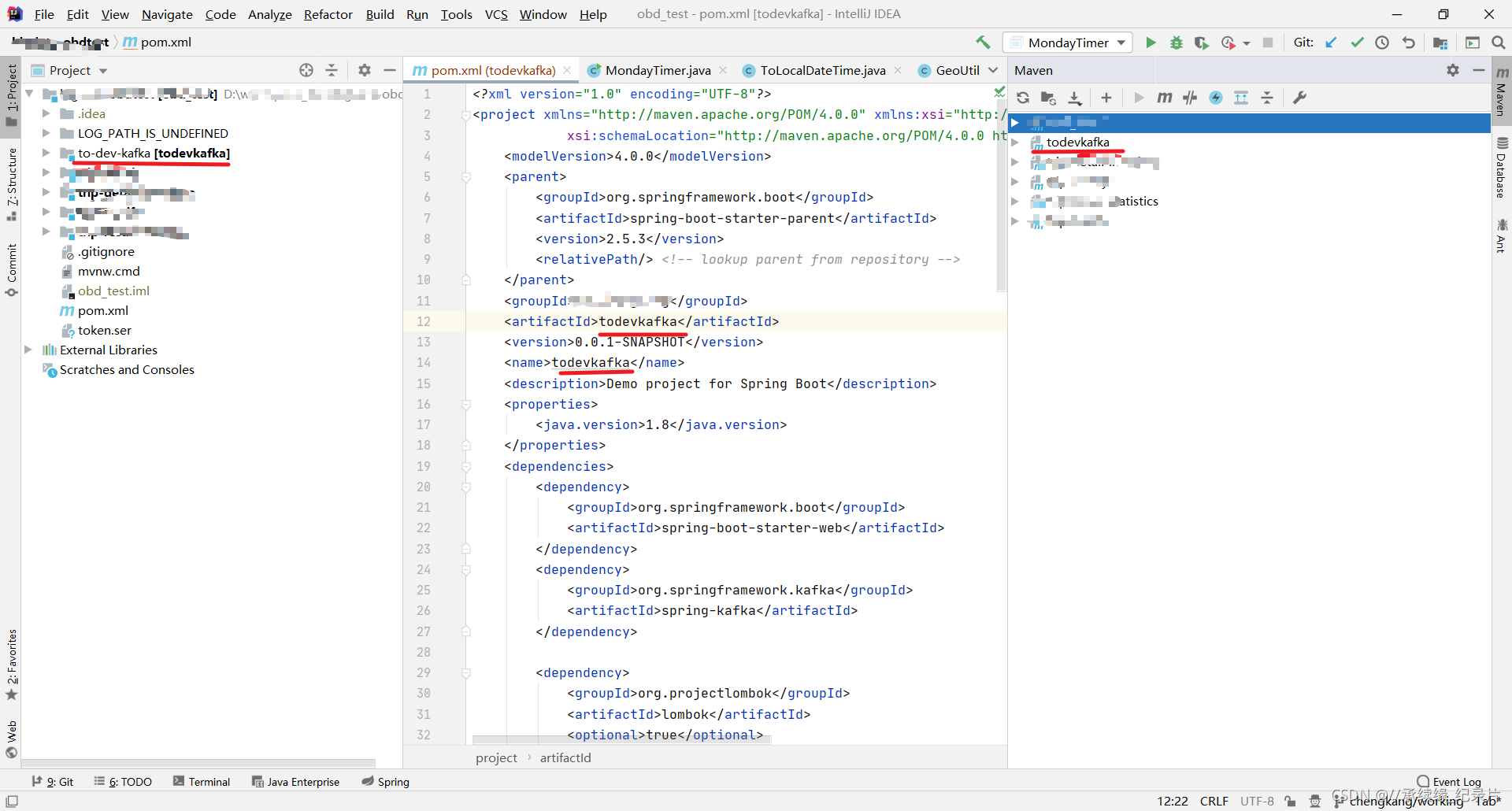The image size is (1512, 811).
Task: Open the Spring tool window
Action: (386, 781)
